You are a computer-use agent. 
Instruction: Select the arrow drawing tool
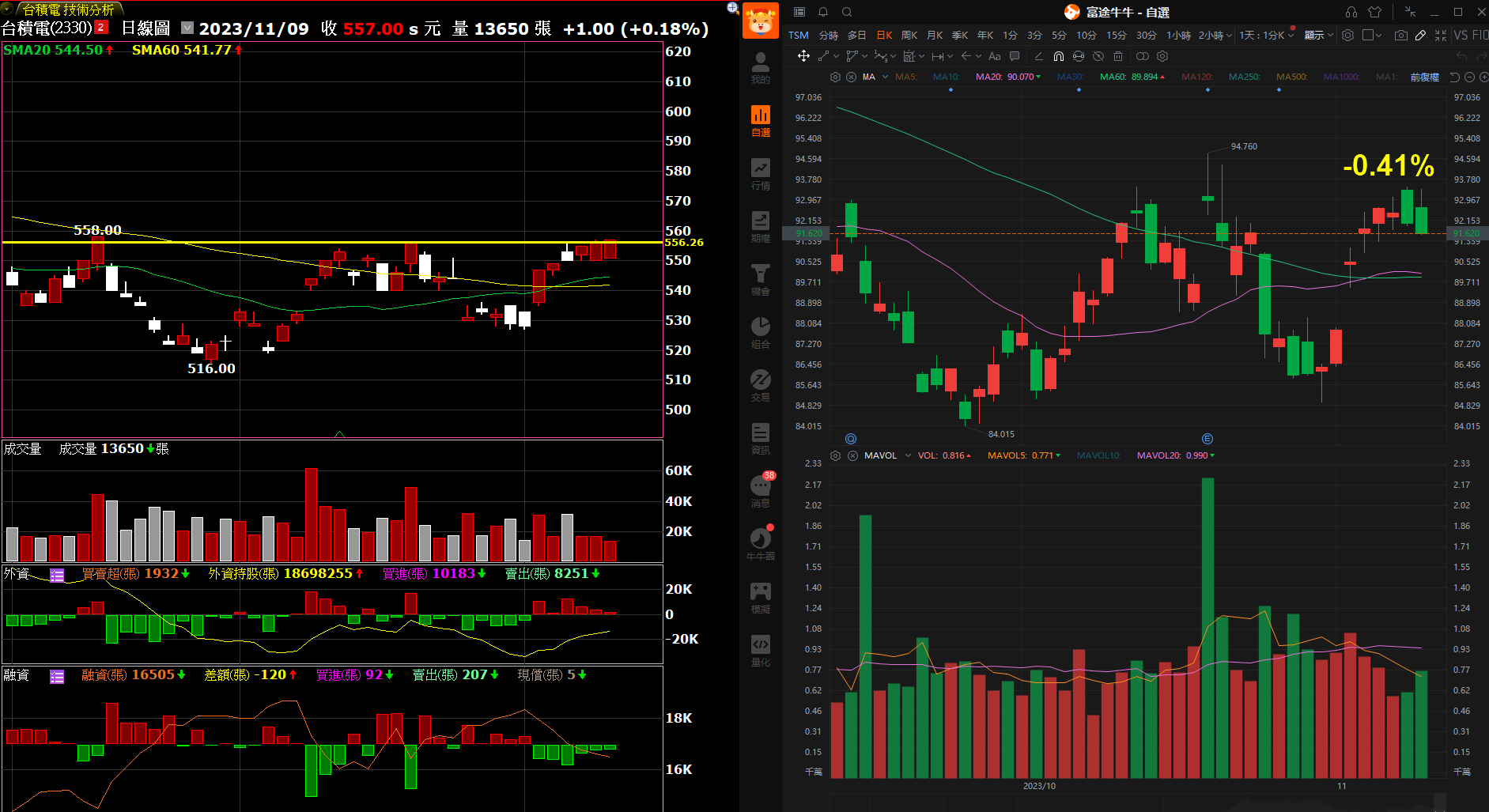(x=966, y=56)
